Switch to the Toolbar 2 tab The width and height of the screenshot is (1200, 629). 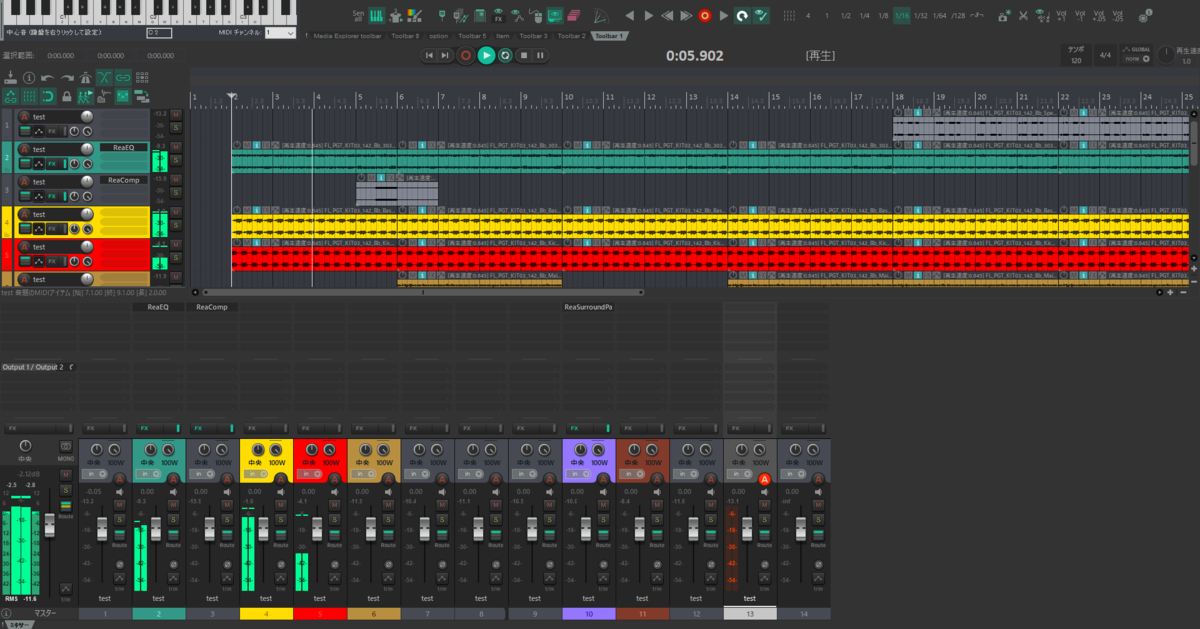point(571,36)
